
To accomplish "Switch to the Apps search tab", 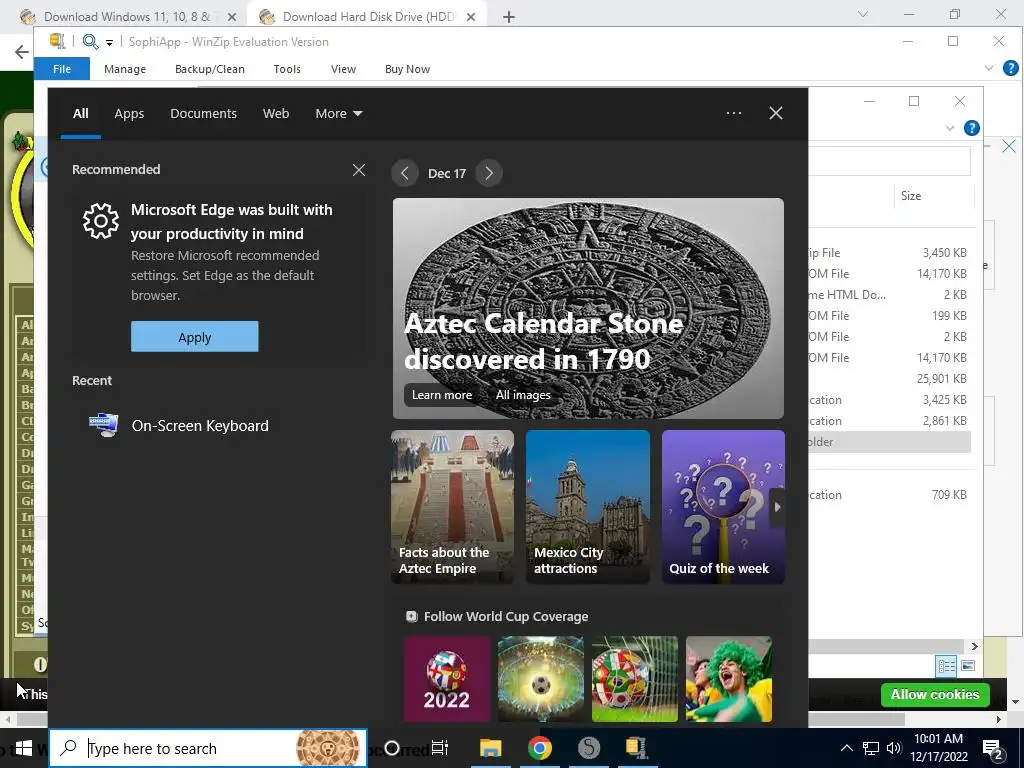I will pos(129,114).
